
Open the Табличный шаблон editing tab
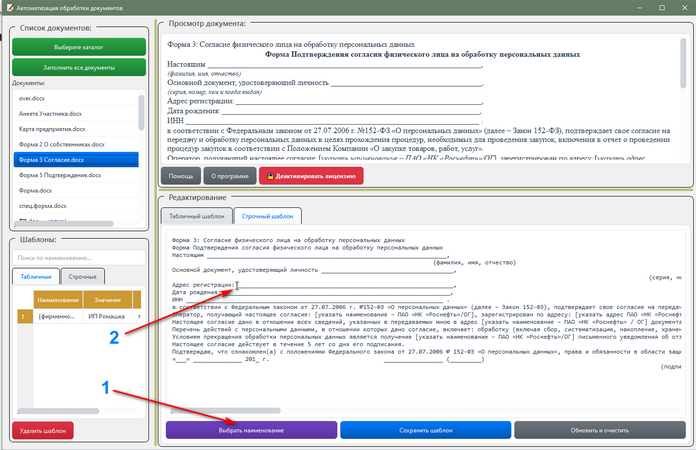click(x=197, y=216)
